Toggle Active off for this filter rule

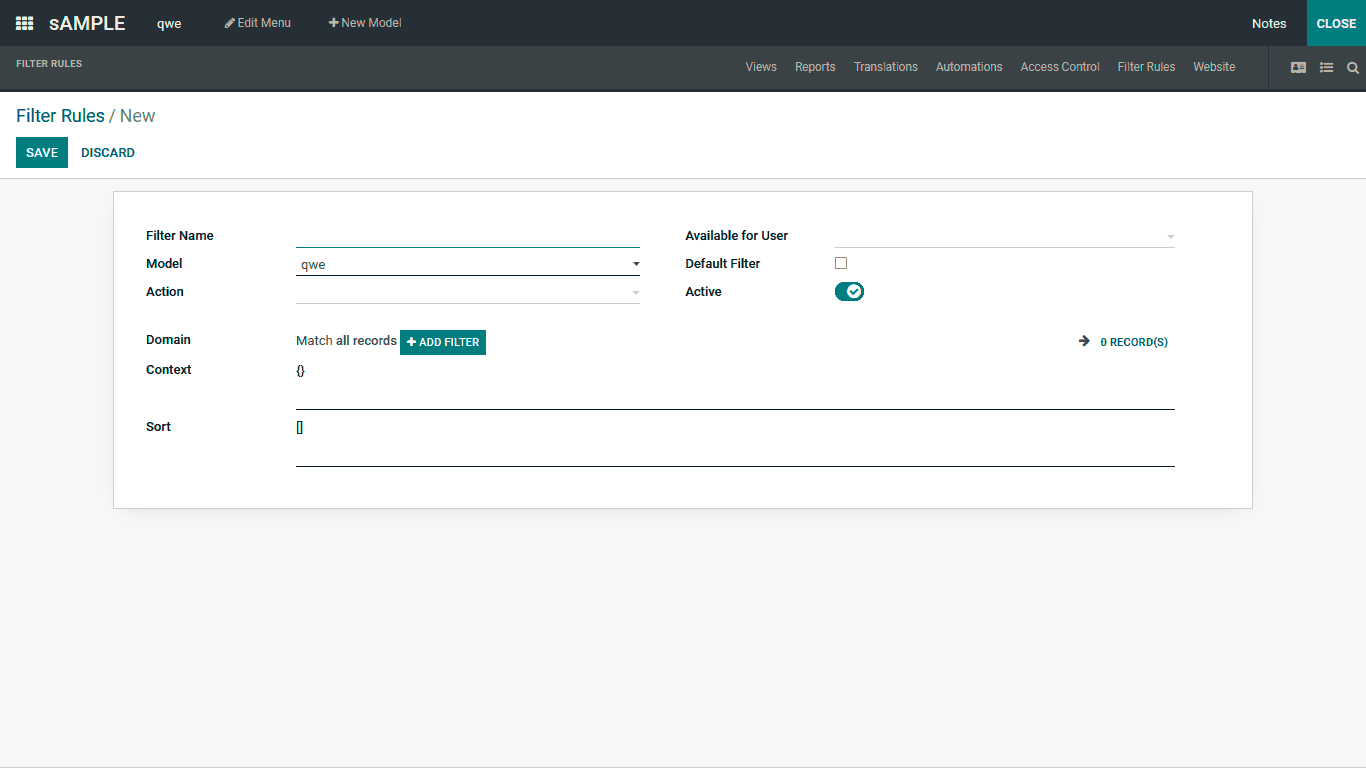click(849, 291)
